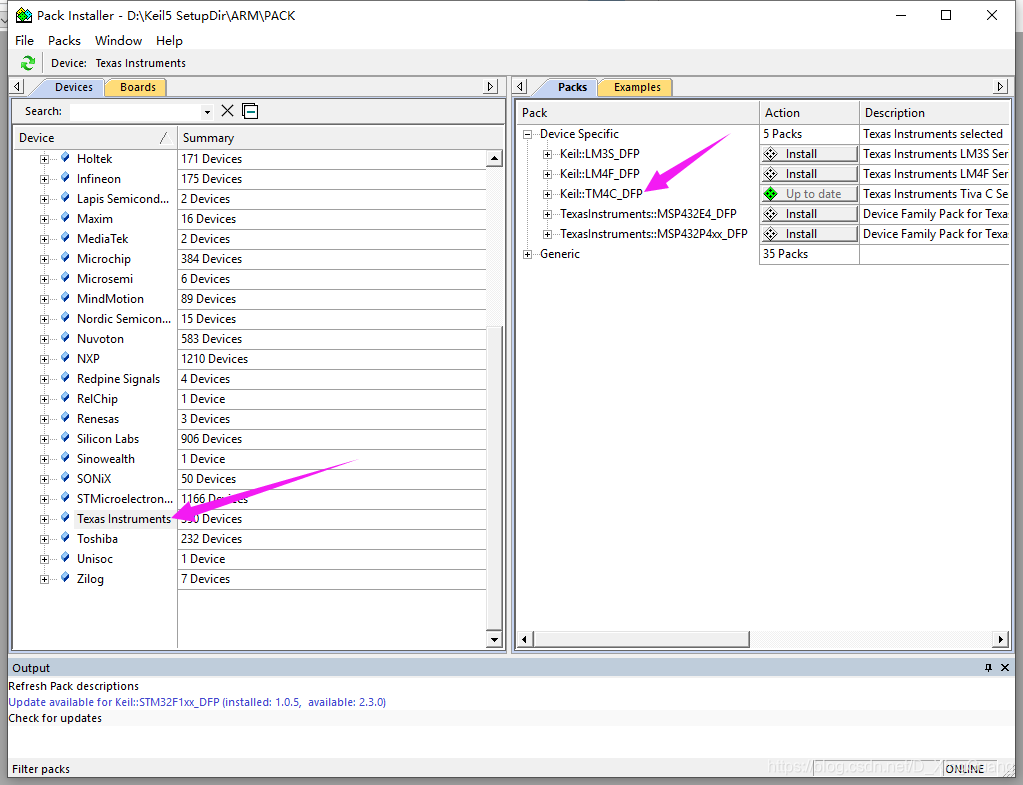1023x785 pixels.
Task: Expand the Texas Instruments device node
Action: [x=44, y=519]
